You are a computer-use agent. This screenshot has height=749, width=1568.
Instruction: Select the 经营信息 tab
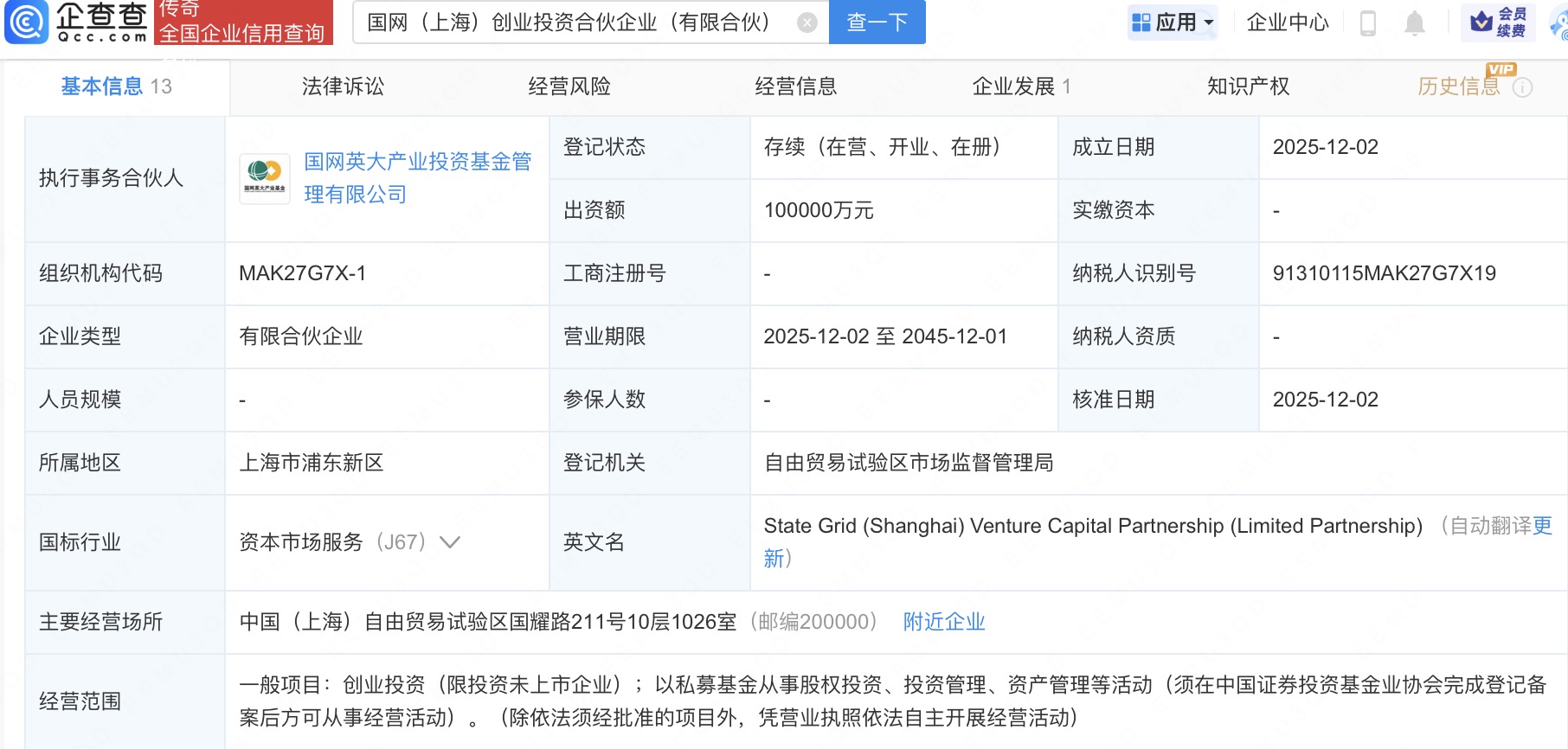(x=795, y=86)
